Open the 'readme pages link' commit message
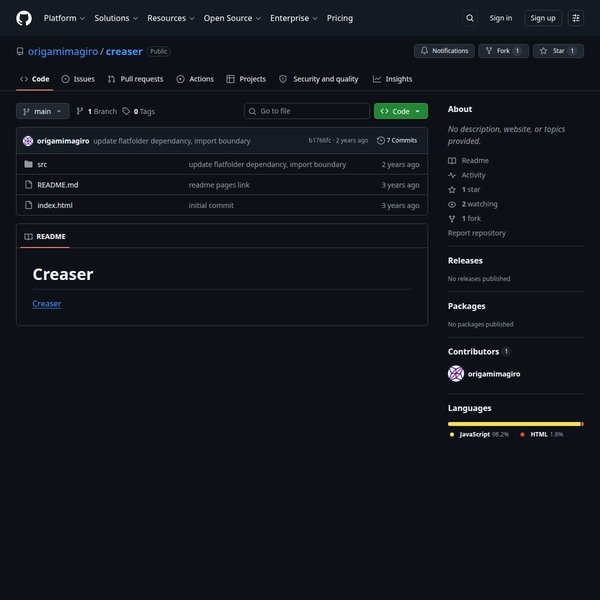The image size is (600, 600). point(219,185)
